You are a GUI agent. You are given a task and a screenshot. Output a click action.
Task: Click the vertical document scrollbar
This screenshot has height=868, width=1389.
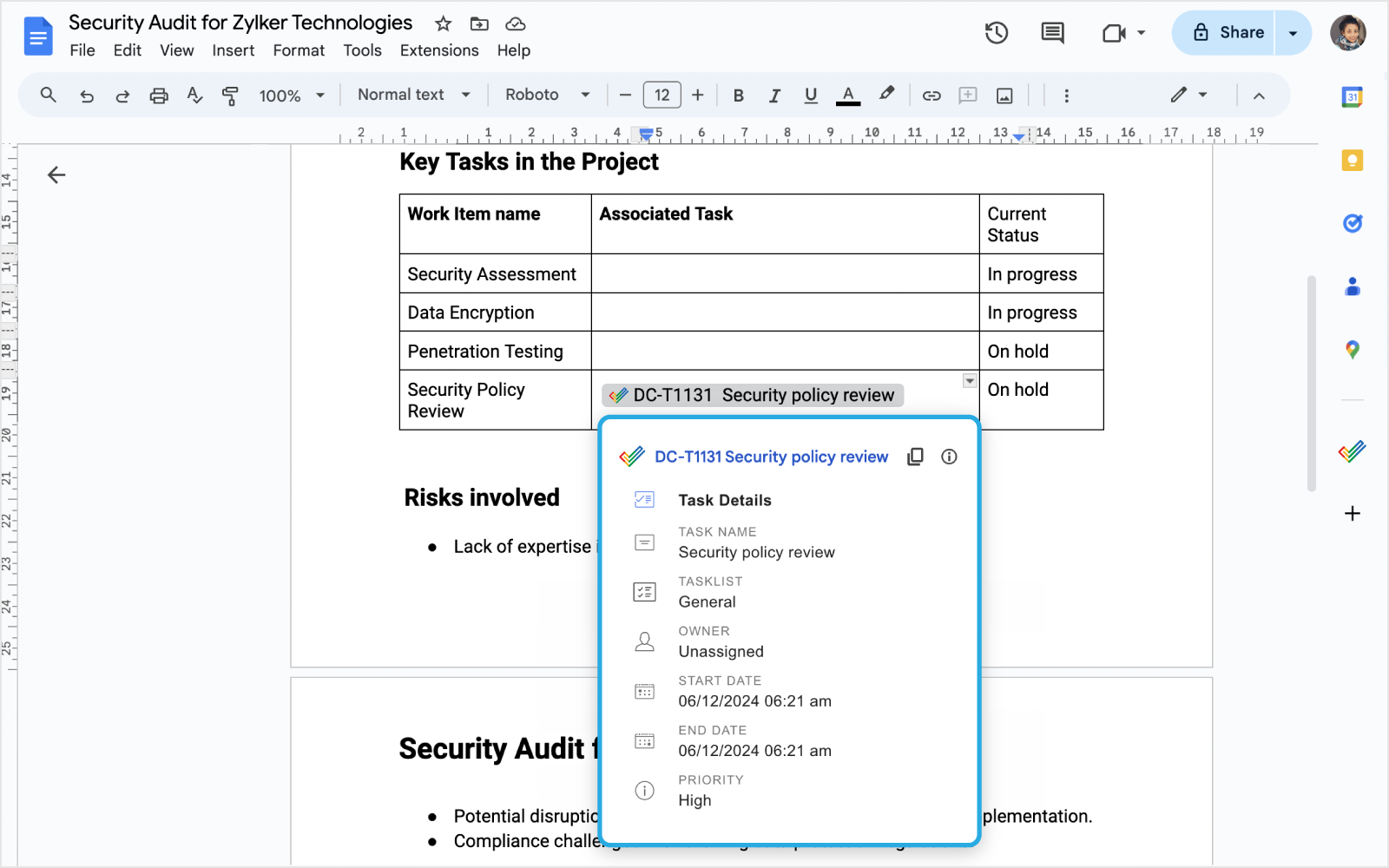(x=1312, y=384)
